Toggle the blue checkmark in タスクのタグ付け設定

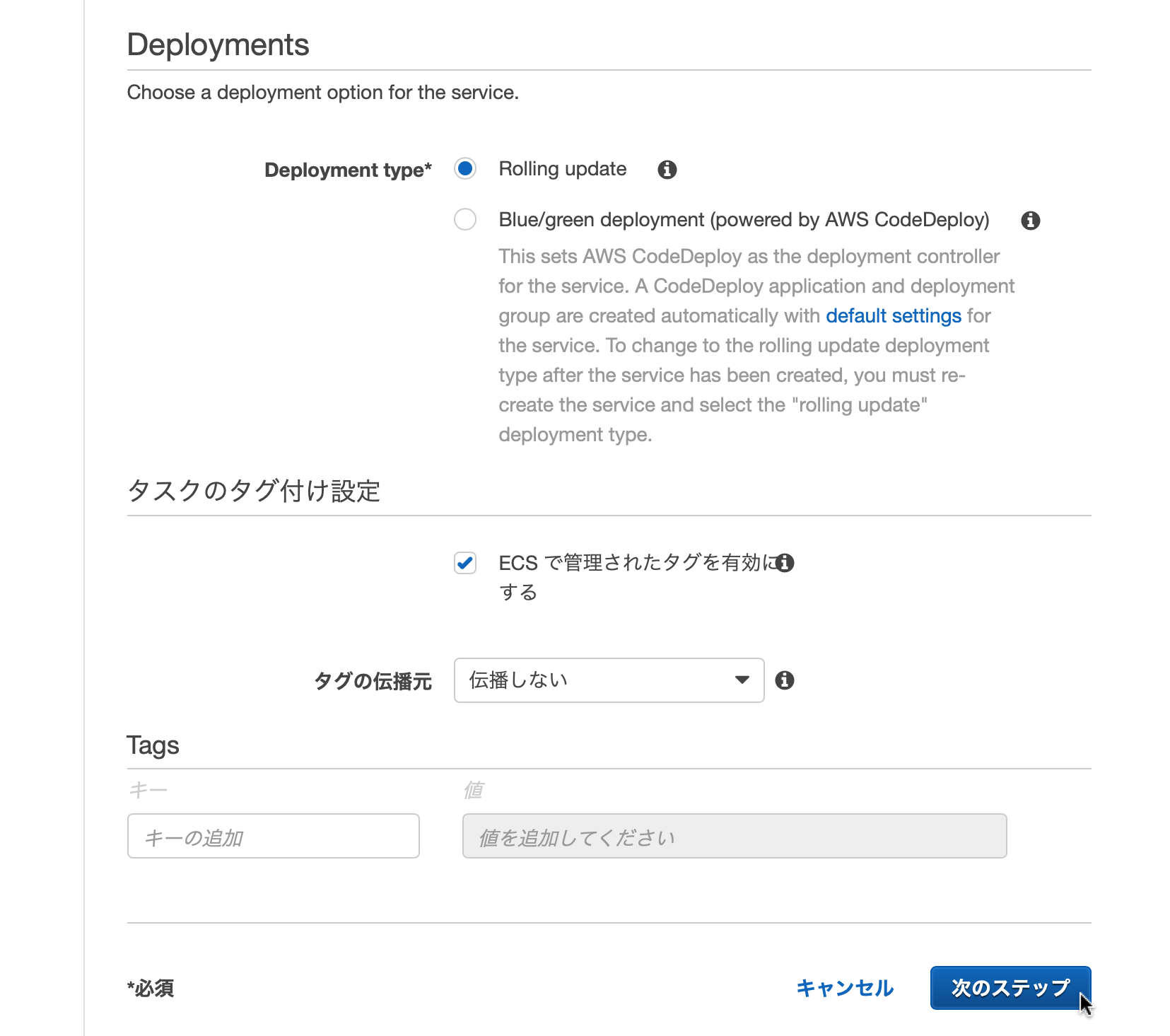coord(464,563)
